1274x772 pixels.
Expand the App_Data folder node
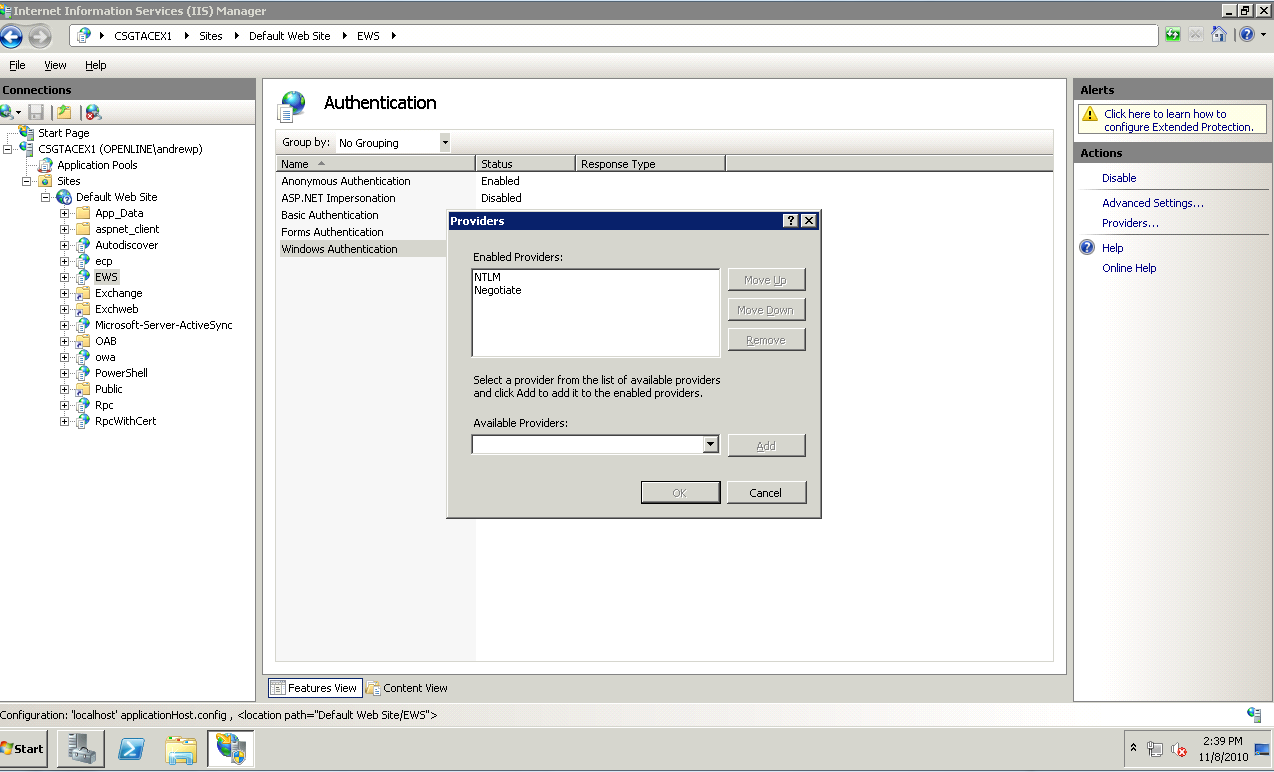click(x=65, y=213)
